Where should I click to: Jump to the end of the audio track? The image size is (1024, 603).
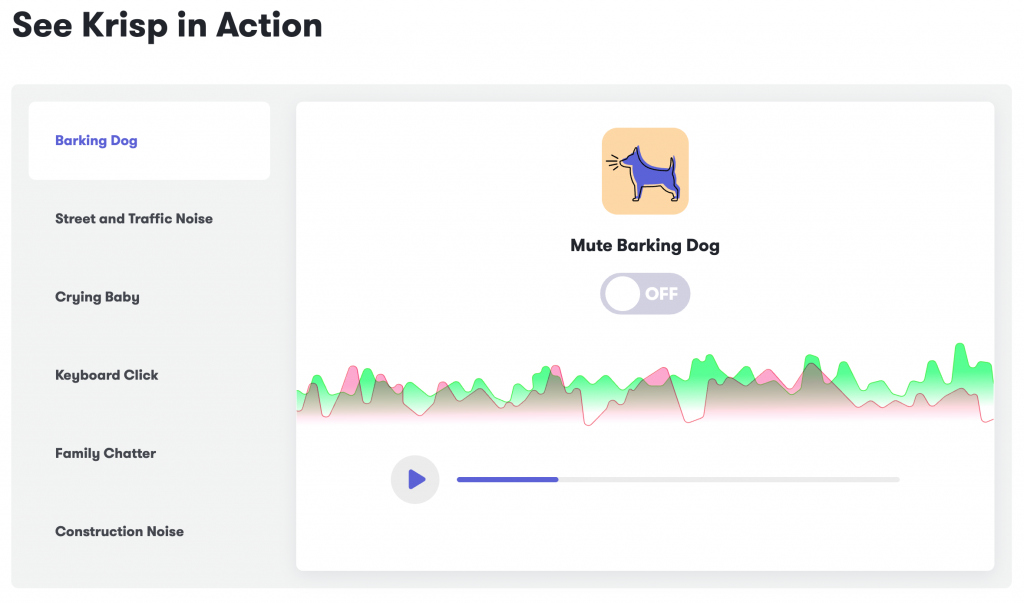pyautogui.click(x=897, y=480)
